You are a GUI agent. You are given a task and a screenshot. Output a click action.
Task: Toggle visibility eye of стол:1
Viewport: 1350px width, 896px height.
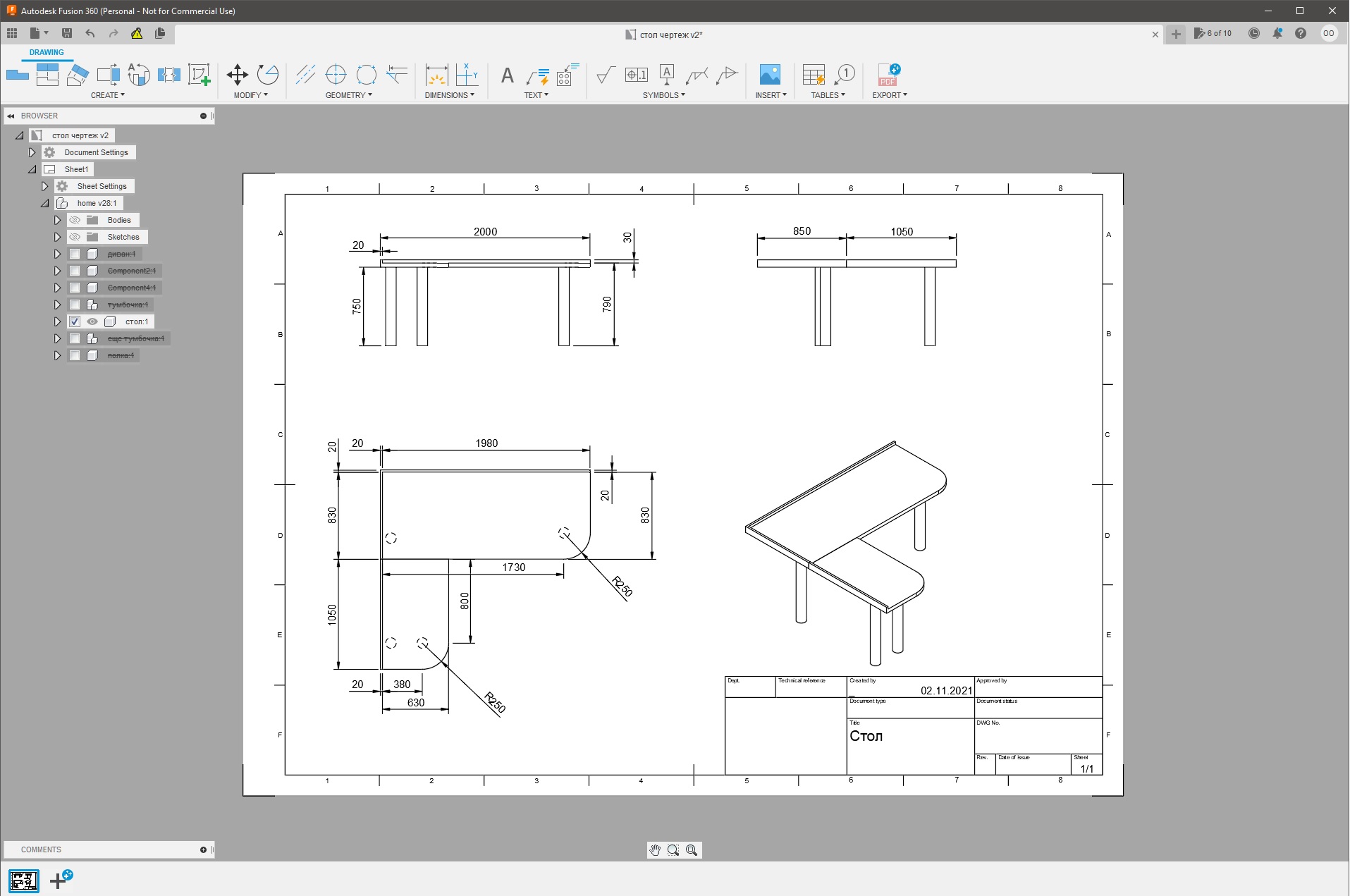pos(92,321)
